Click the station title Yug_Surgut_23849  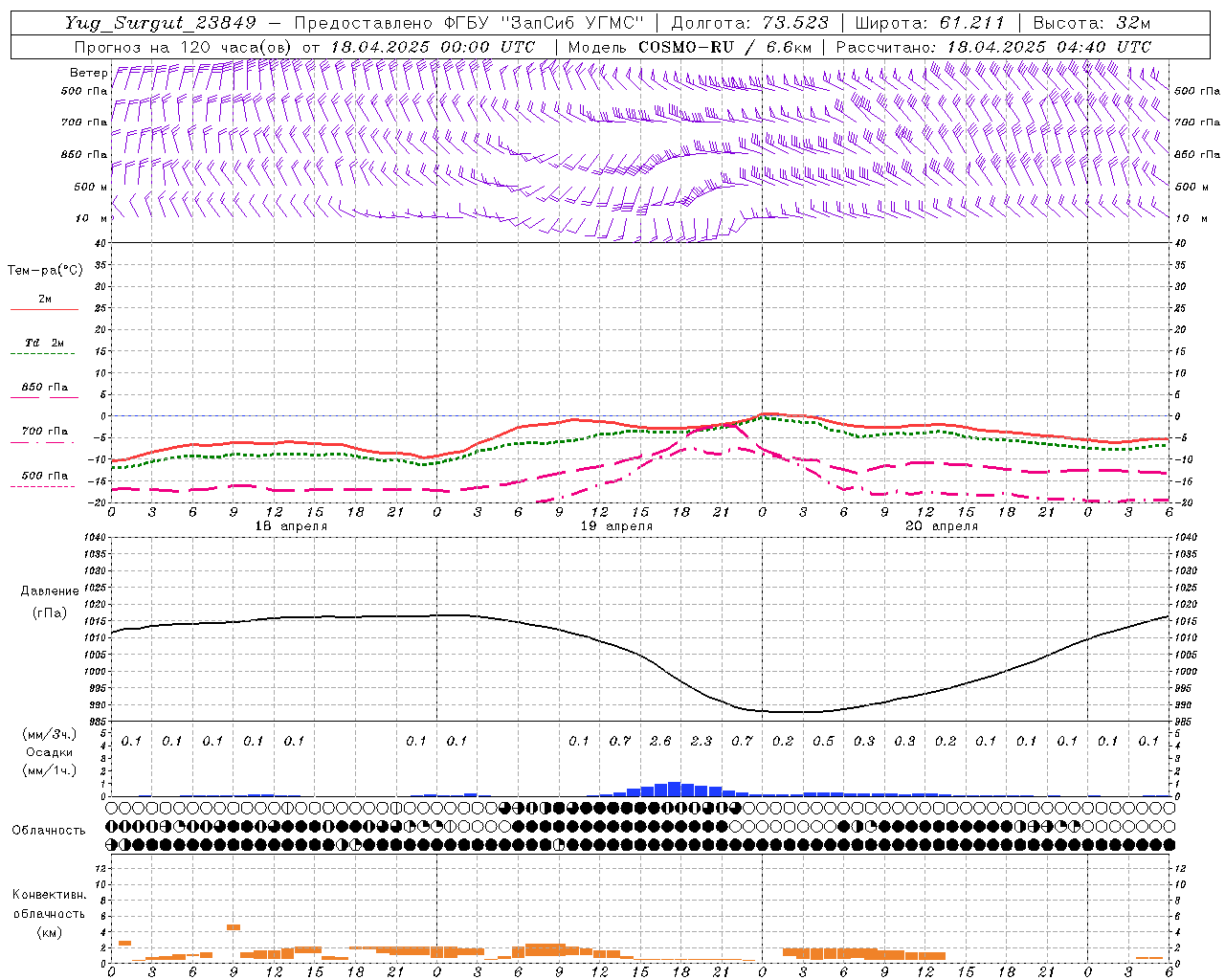point(161,23)
